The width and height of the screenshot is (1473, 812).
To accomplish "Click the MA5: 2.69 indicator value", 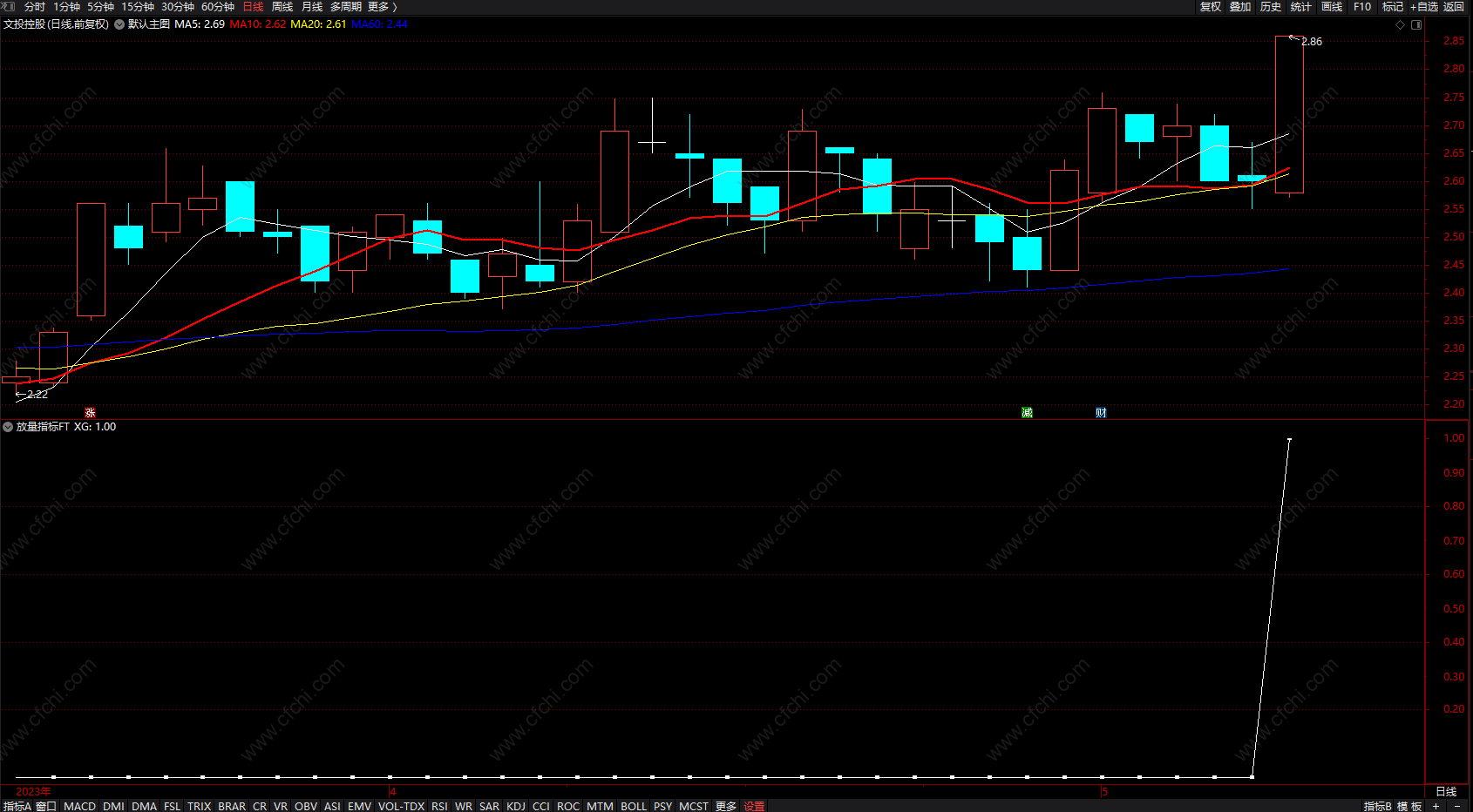I will [x=200, y=24].
